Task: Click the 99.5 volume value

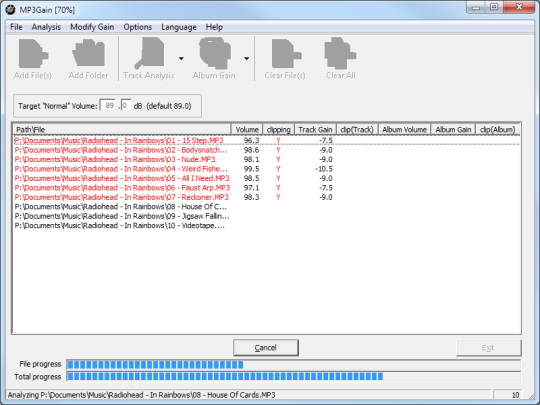Action: click(251, 169)
